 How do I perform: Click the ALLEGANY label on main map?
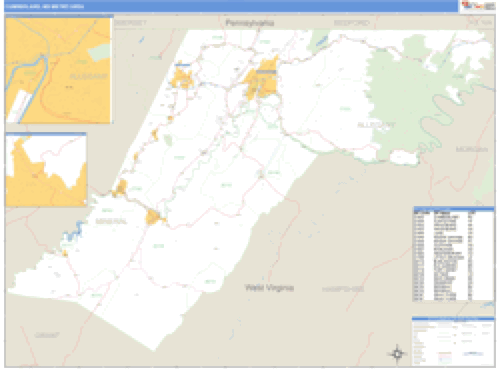(376, 125)
